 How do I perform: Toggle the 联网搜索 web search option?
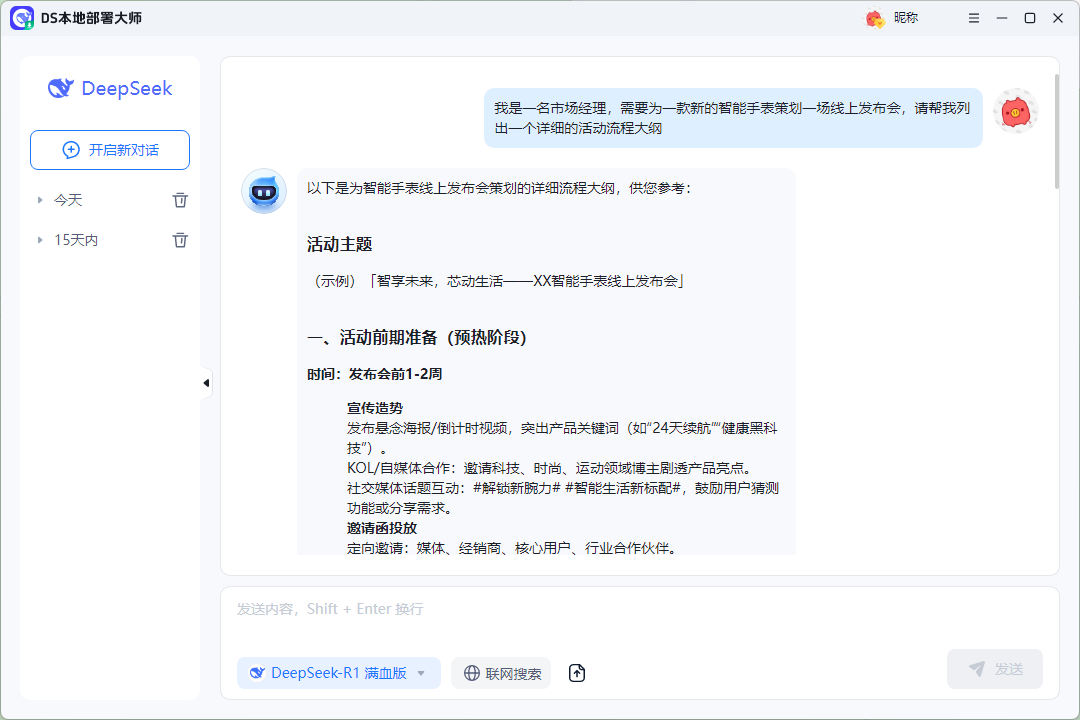[500, 673]
